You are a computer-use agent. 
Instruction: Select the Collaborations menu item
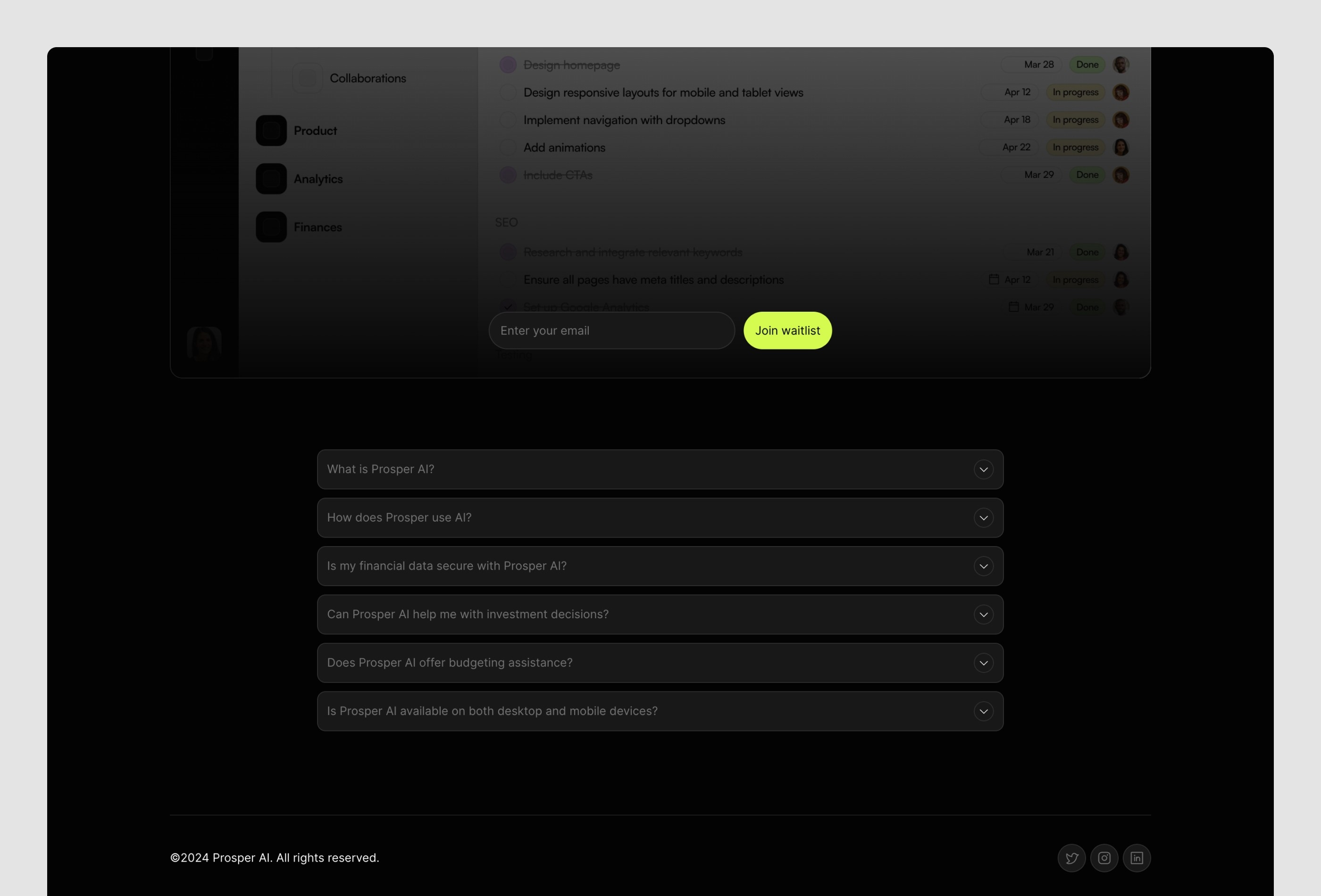(368, 78)
